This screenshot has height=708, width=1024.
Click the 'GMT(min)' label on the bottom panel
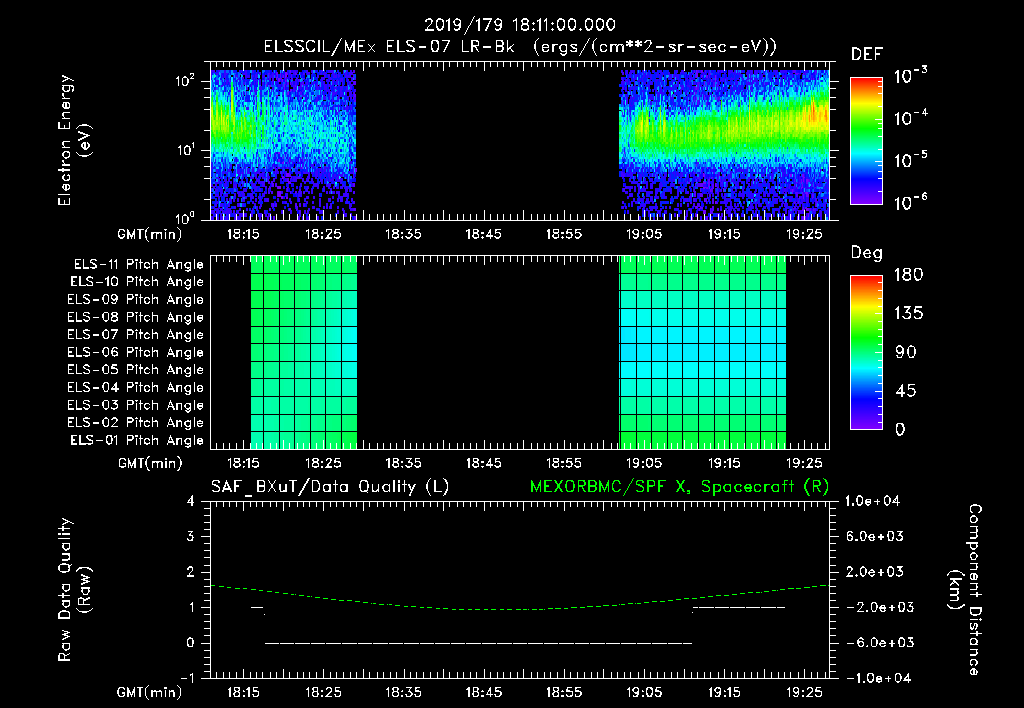point(150,692)
